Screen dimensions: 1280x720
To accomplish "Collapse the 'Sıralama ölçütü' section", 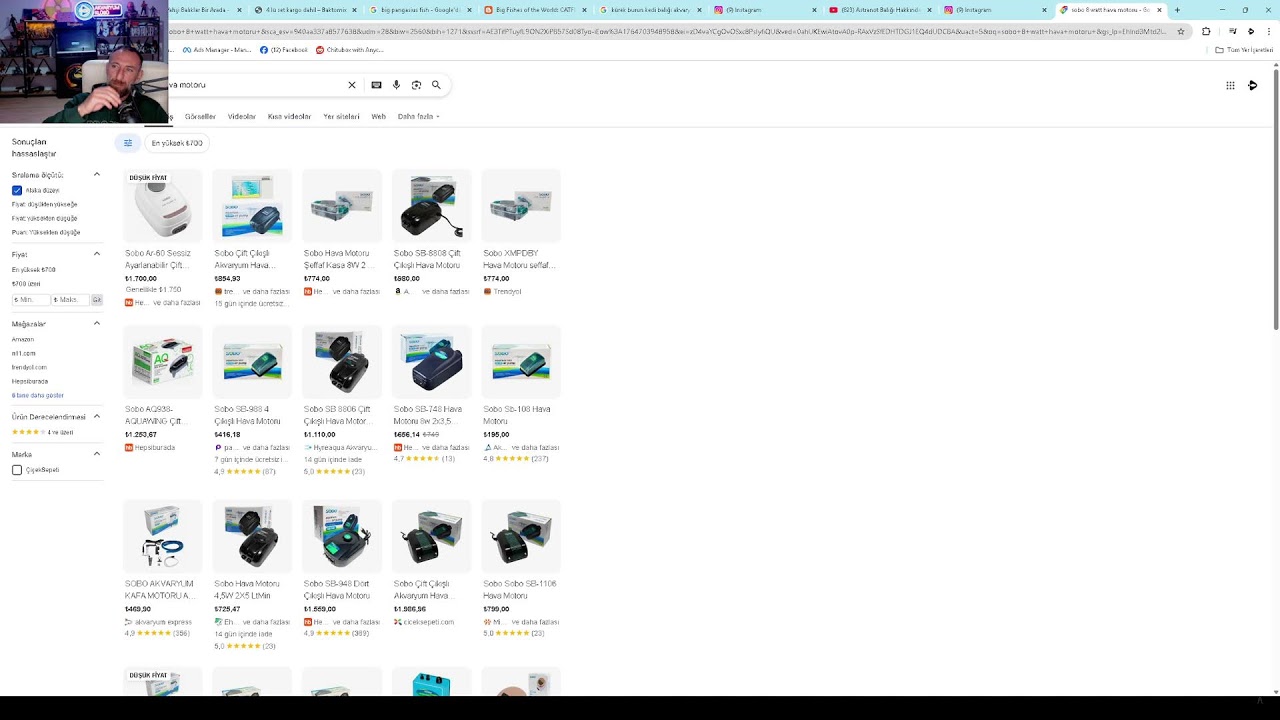I will [97, 175].
